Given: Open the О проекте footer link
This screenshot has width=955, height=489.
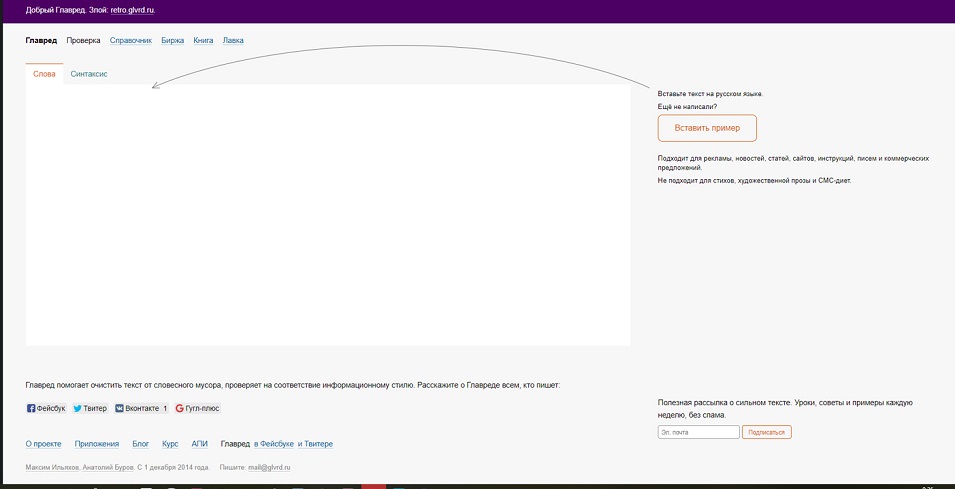Looking at the screenshot, I should (43, 444).
